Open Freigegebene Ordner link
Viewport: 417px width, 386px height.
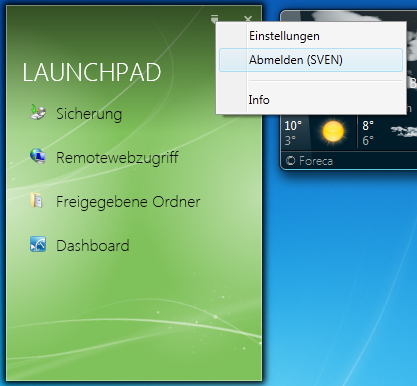pyautogui.click(x=128, y=202)
